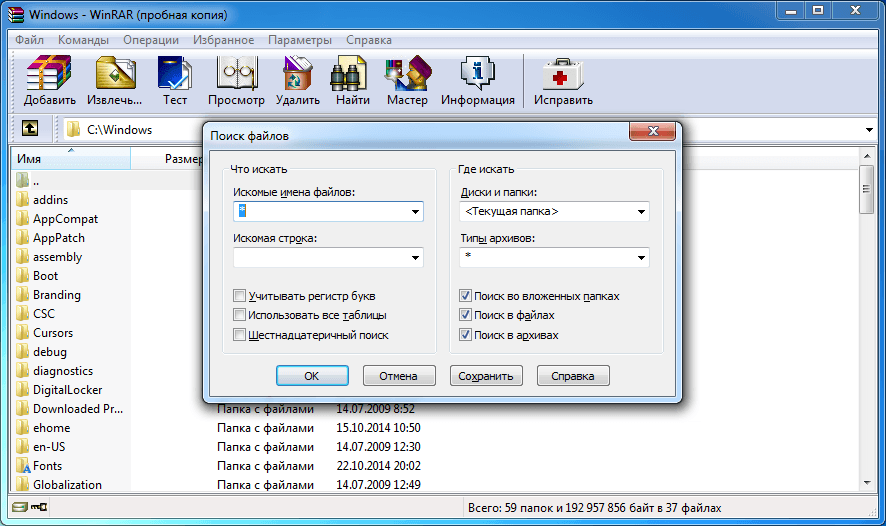
Task: Sort by the Имя column header
Action: (71, 159)
